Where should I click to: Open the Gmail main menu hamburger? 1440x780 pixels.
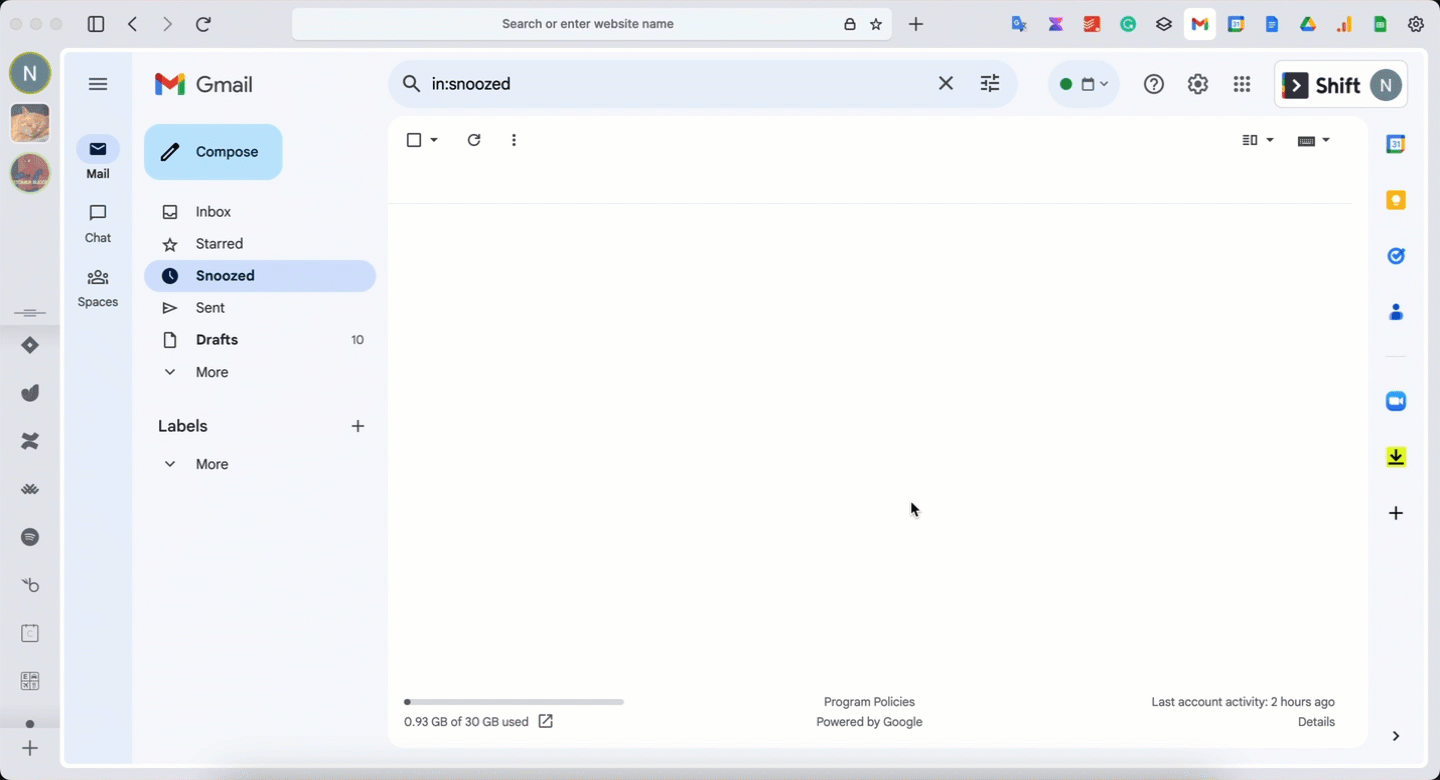[x=98, y=84]
